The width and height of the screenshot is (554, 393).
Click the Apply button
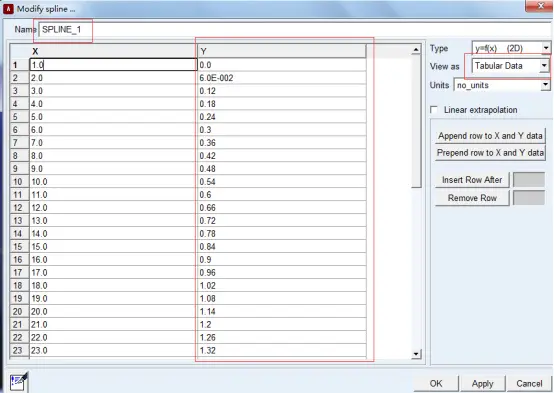[482, 383]
